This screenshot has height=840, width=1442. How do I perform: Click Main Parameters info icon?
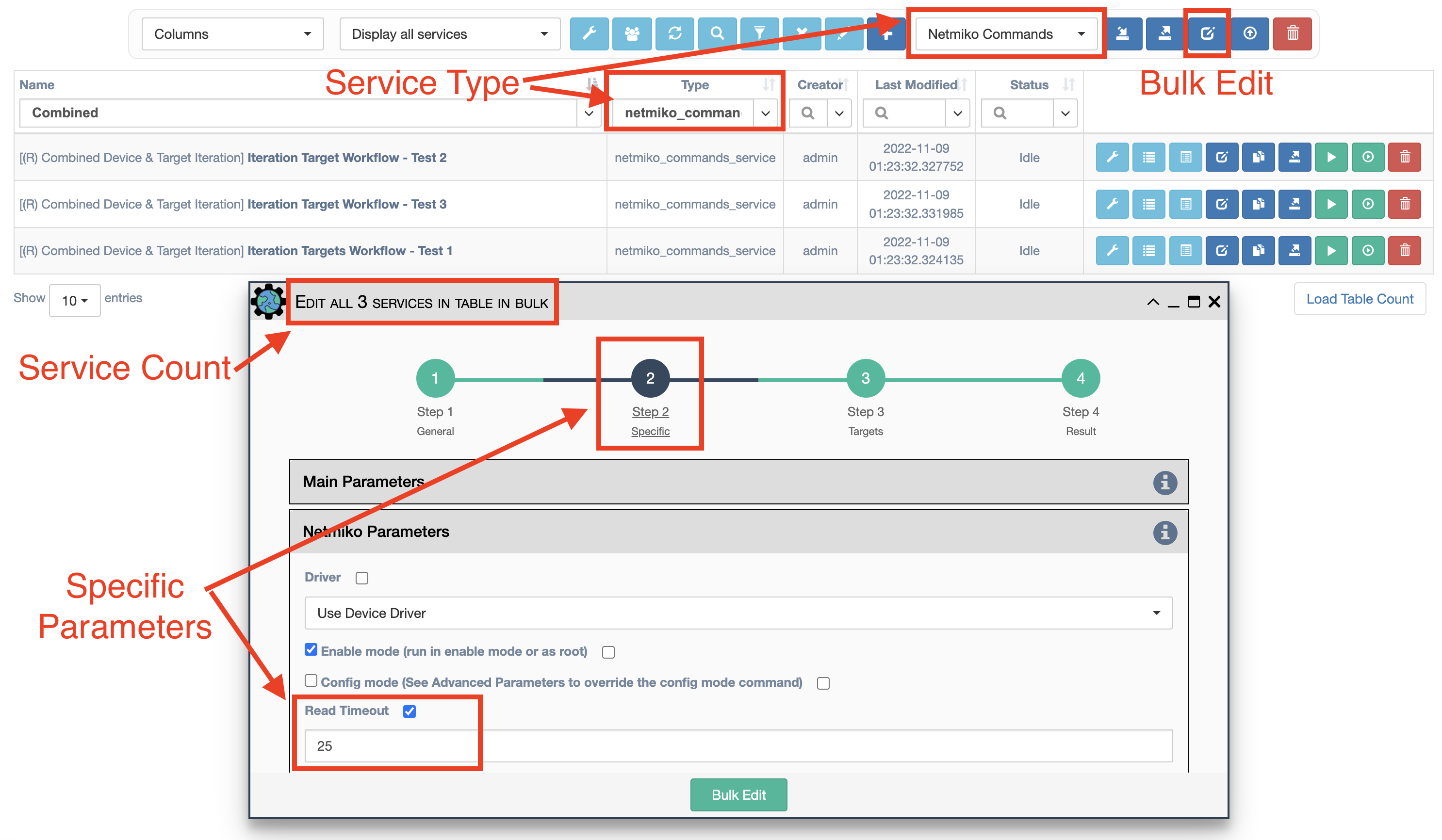pos(1165,483)
